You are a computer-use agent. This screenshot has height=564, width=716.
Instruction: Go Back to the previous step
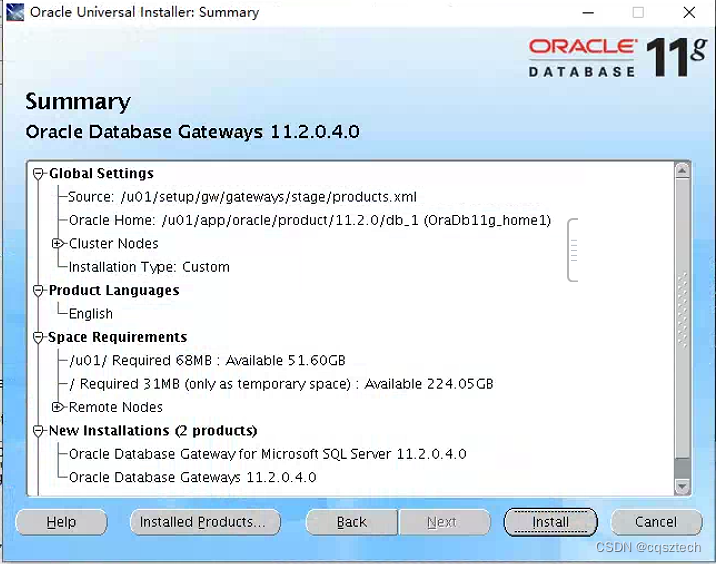click(351, 522)
